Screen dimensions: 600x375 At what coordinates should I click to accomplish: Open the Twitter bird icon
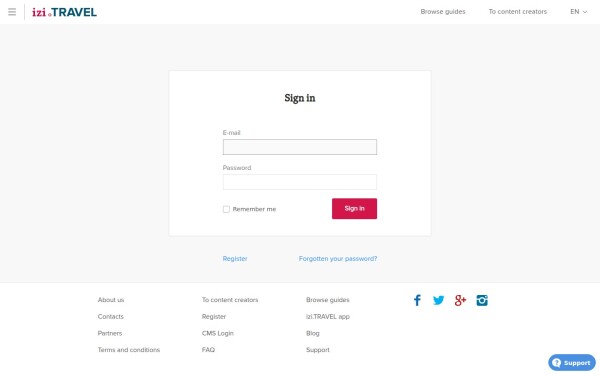[x=439, y=300]
